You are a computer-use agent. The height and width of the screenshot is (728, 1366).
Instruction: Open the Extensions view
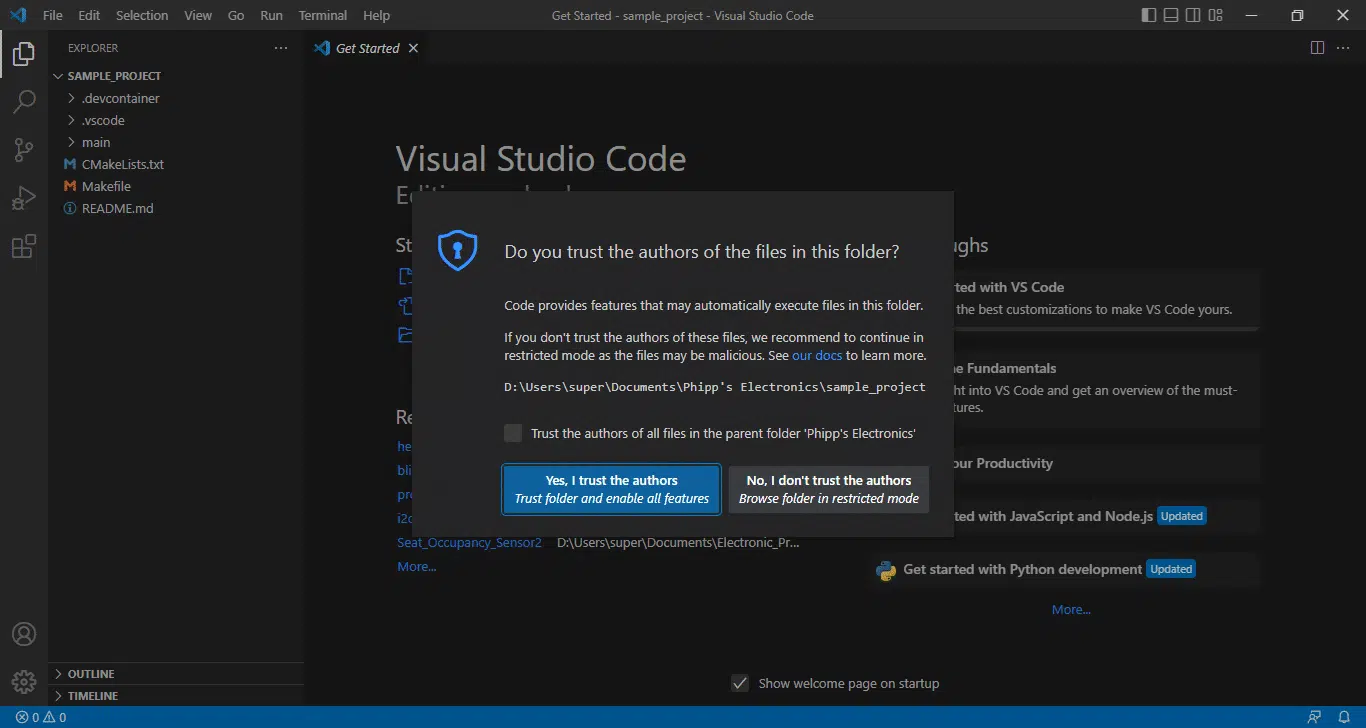pyautogui.click(x=24, y=246)
